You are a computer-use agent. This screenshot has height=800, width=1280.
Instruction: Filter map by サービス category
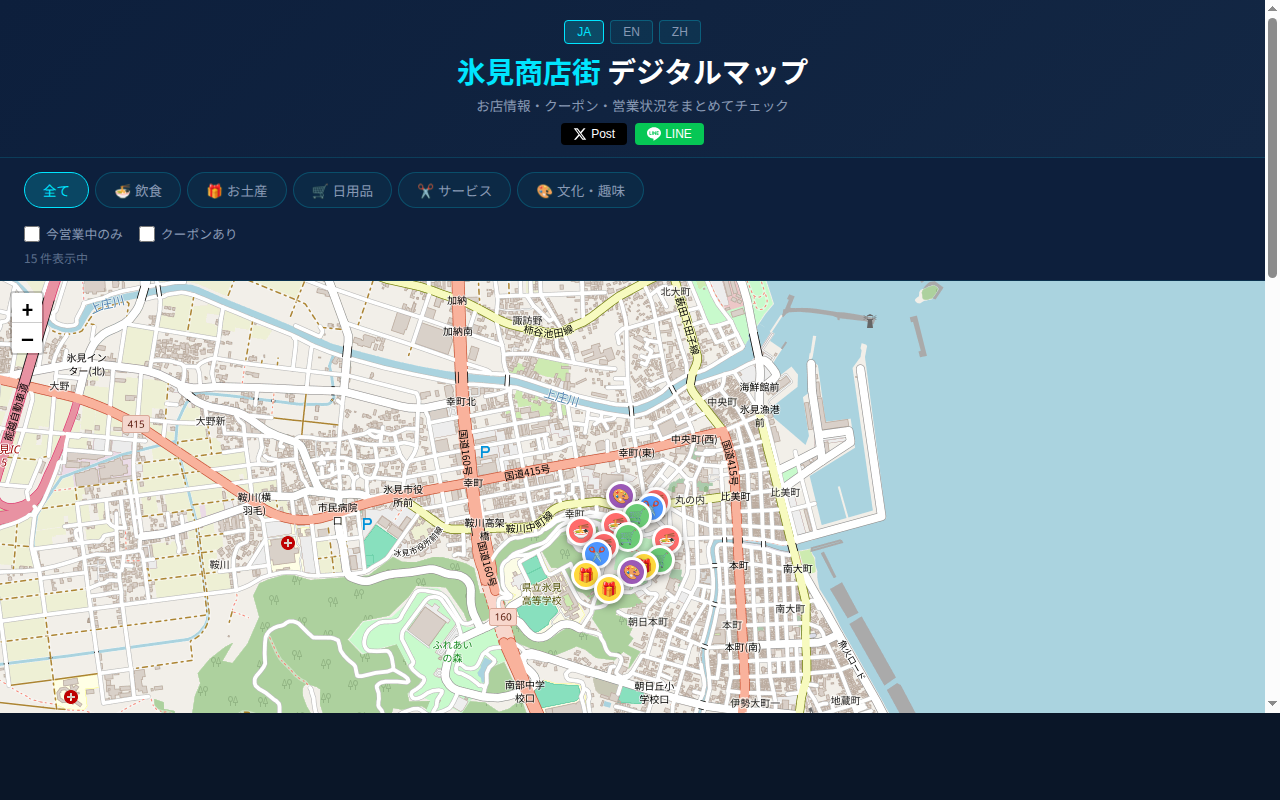[454, 190]
